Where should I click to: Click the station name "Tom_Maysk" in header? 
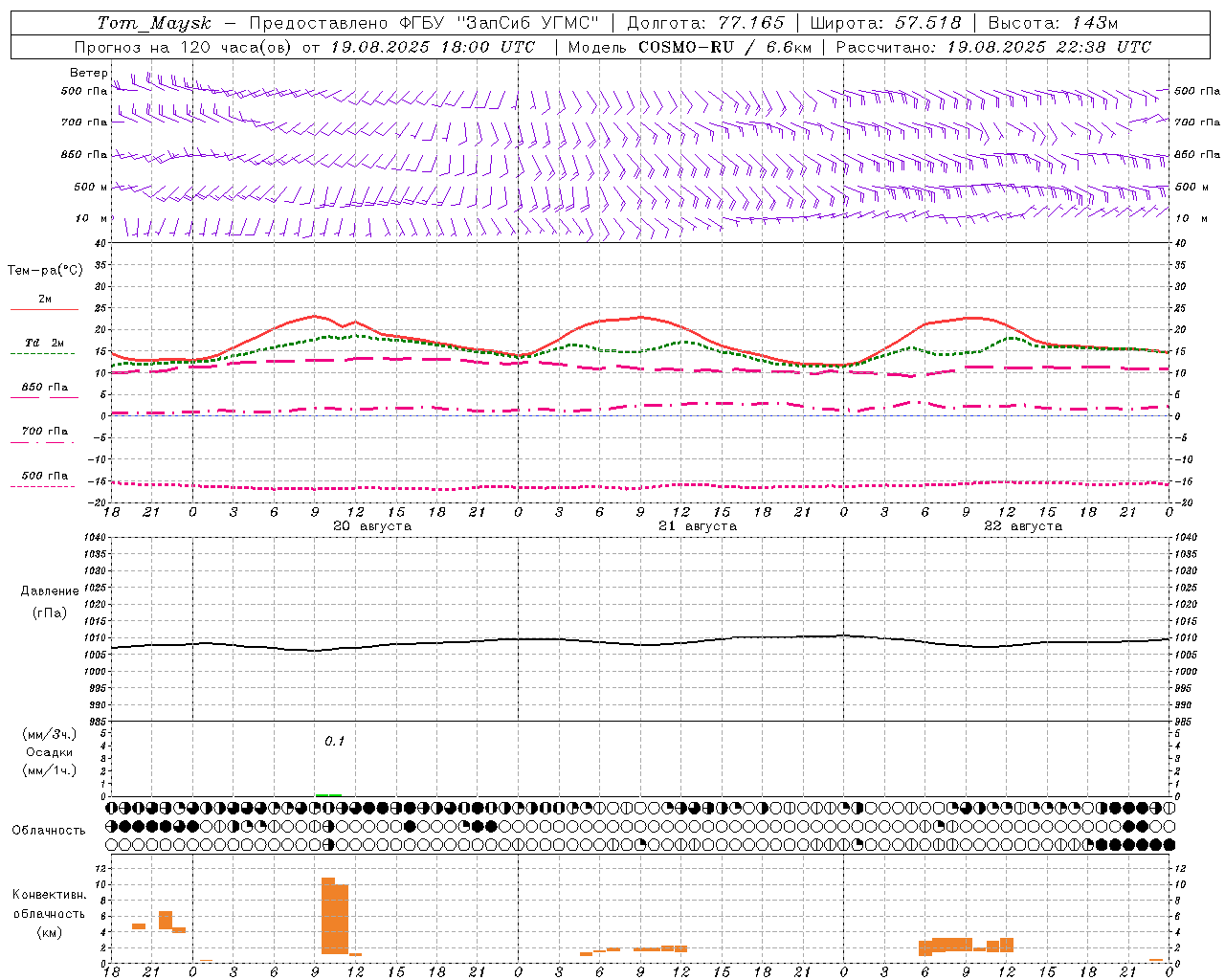click(154, 23)
